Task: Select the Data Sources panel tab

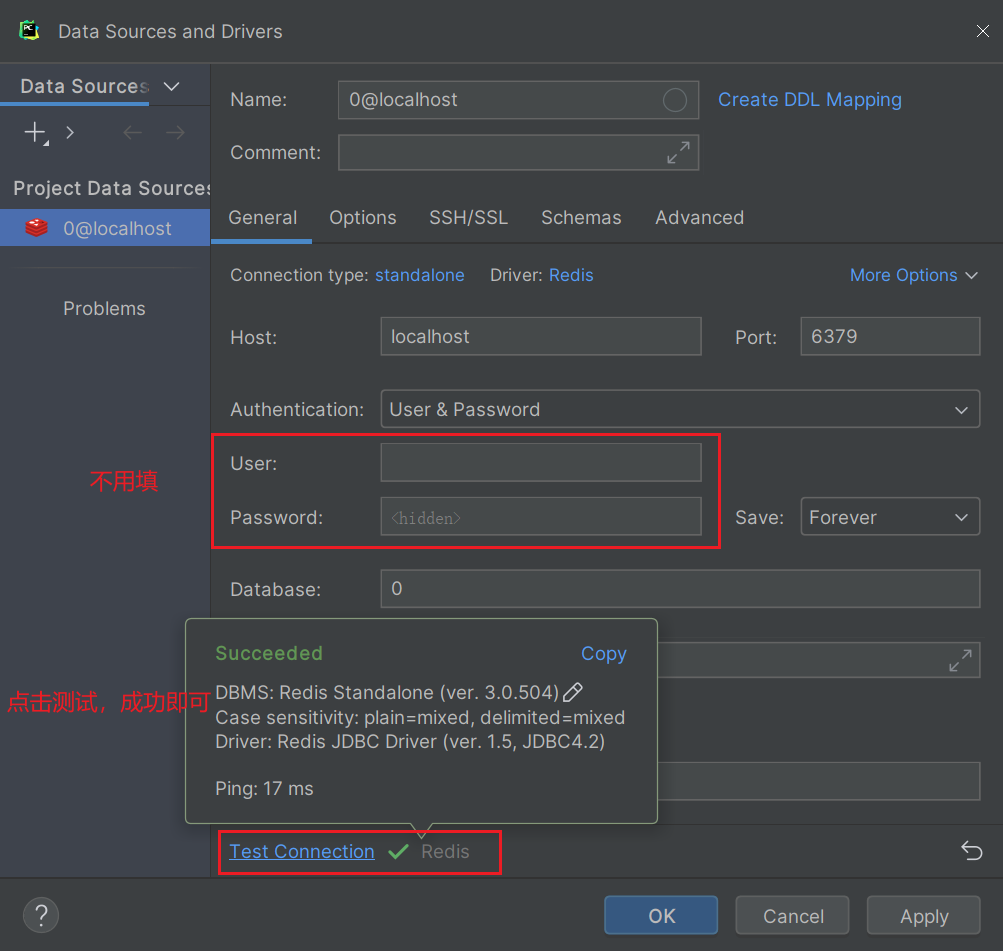Action: click(84, 86)
